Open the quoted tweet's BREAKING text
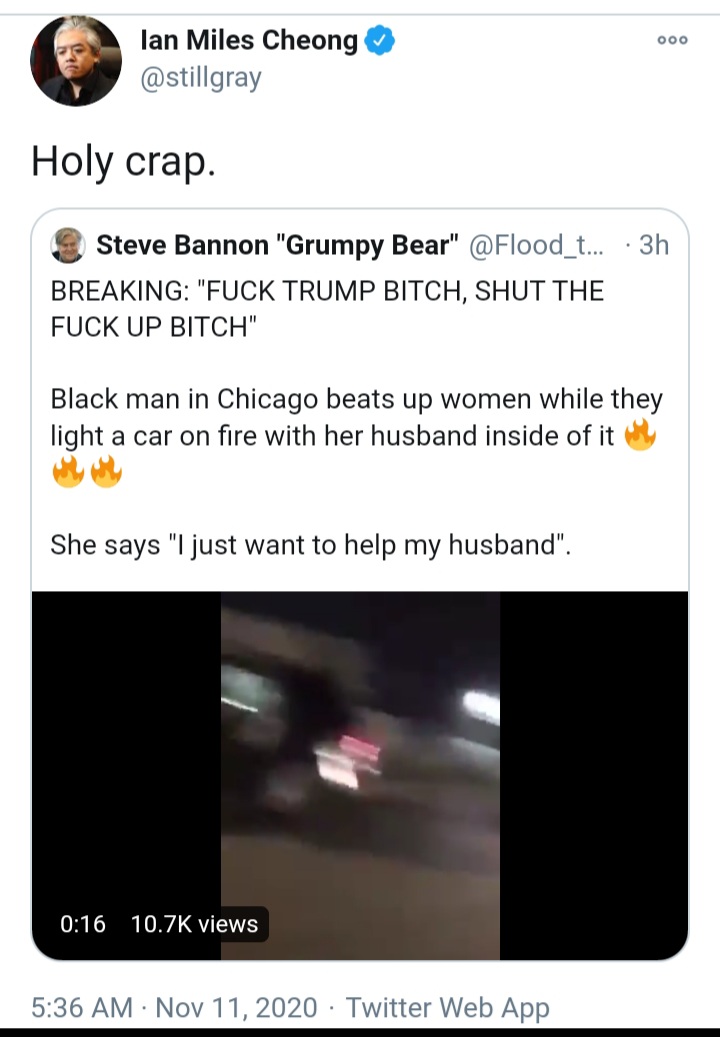720x1037 pixels. tap(327, 309)
